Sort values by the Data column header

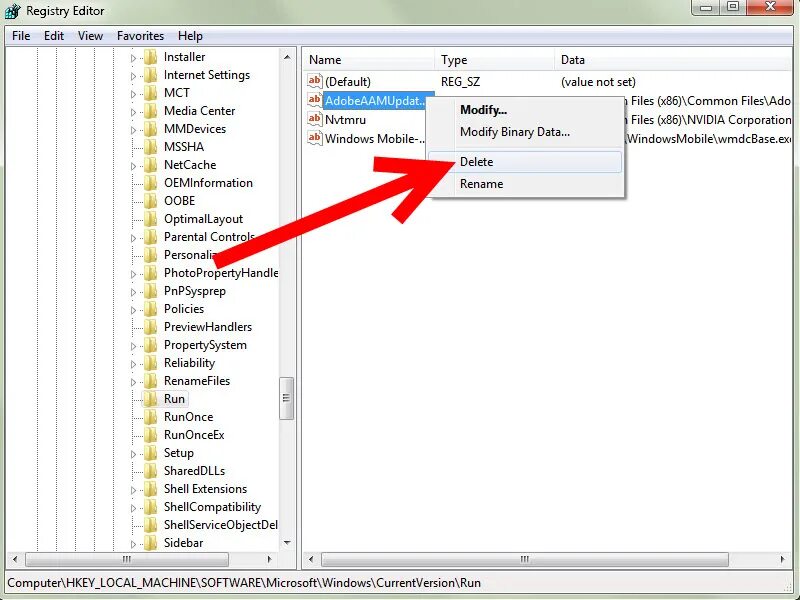(673, 60)
